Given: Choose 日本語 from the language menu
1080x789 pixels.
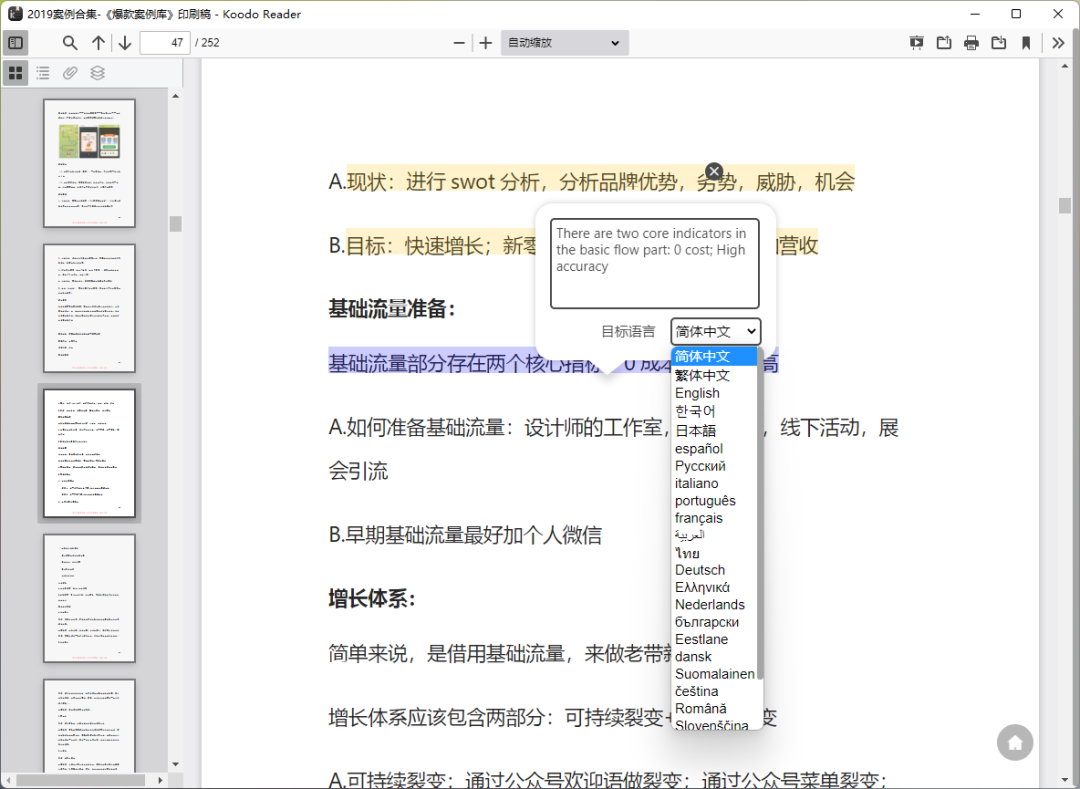Looking at the screenshot, I should click(x=695, y=430).
